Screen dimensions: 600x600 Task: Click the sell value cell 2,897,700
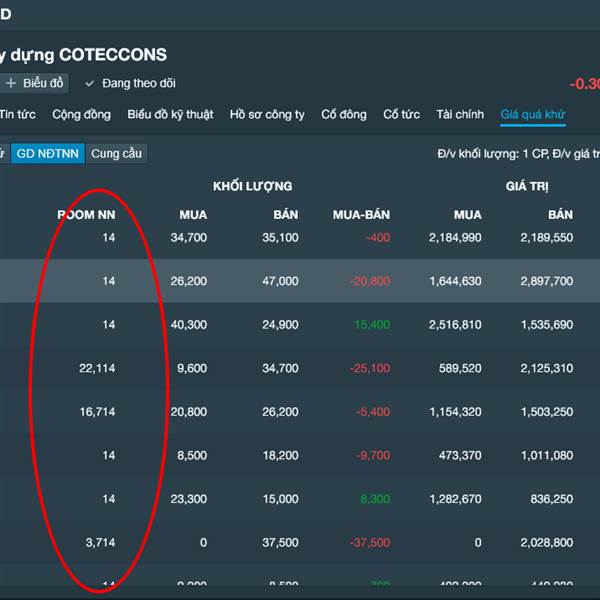pos(546,281)
